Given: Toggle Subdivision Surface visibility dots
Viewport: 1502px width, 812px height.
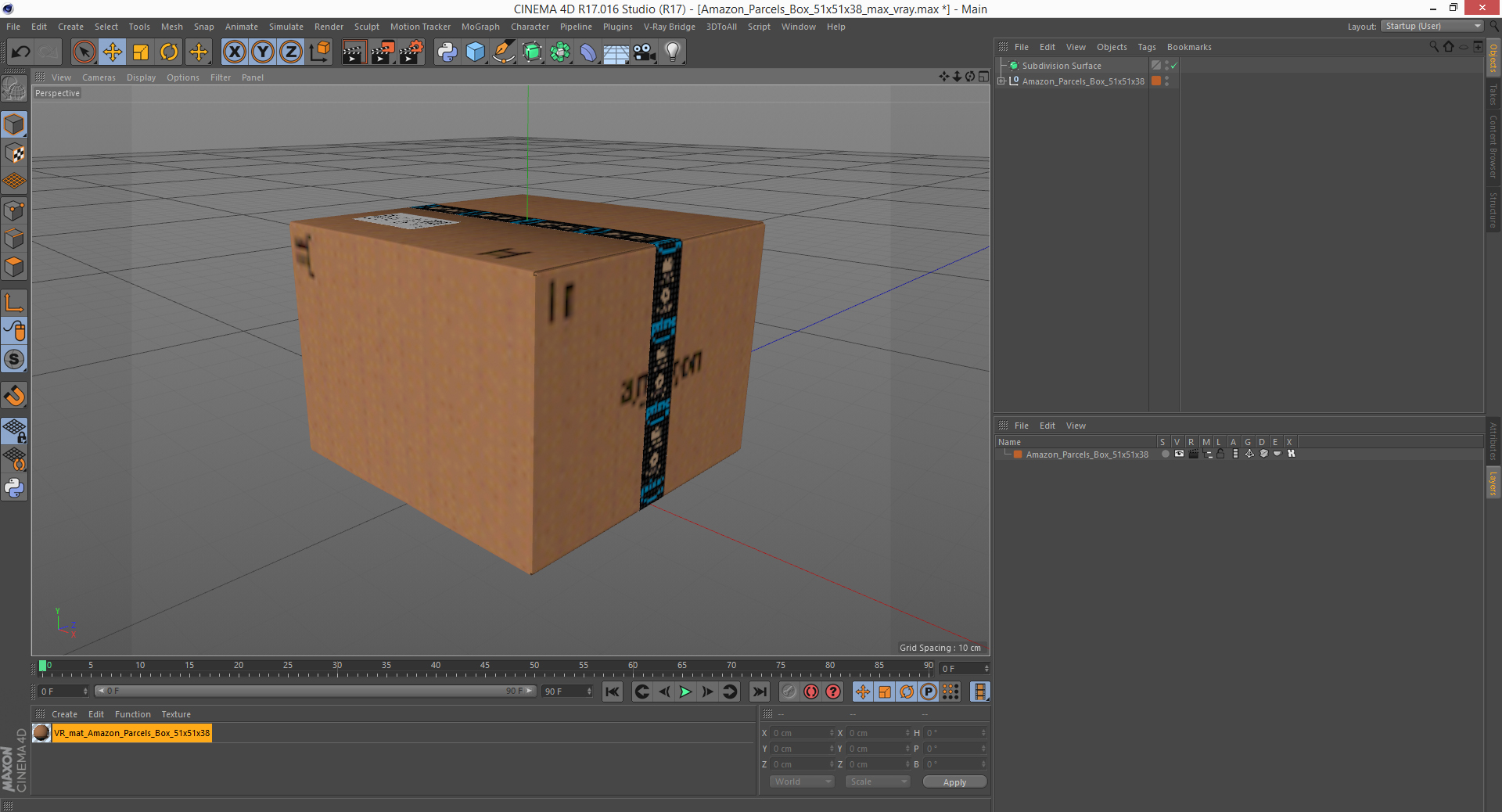Looking at the screenshot, I should point(1166,66).
